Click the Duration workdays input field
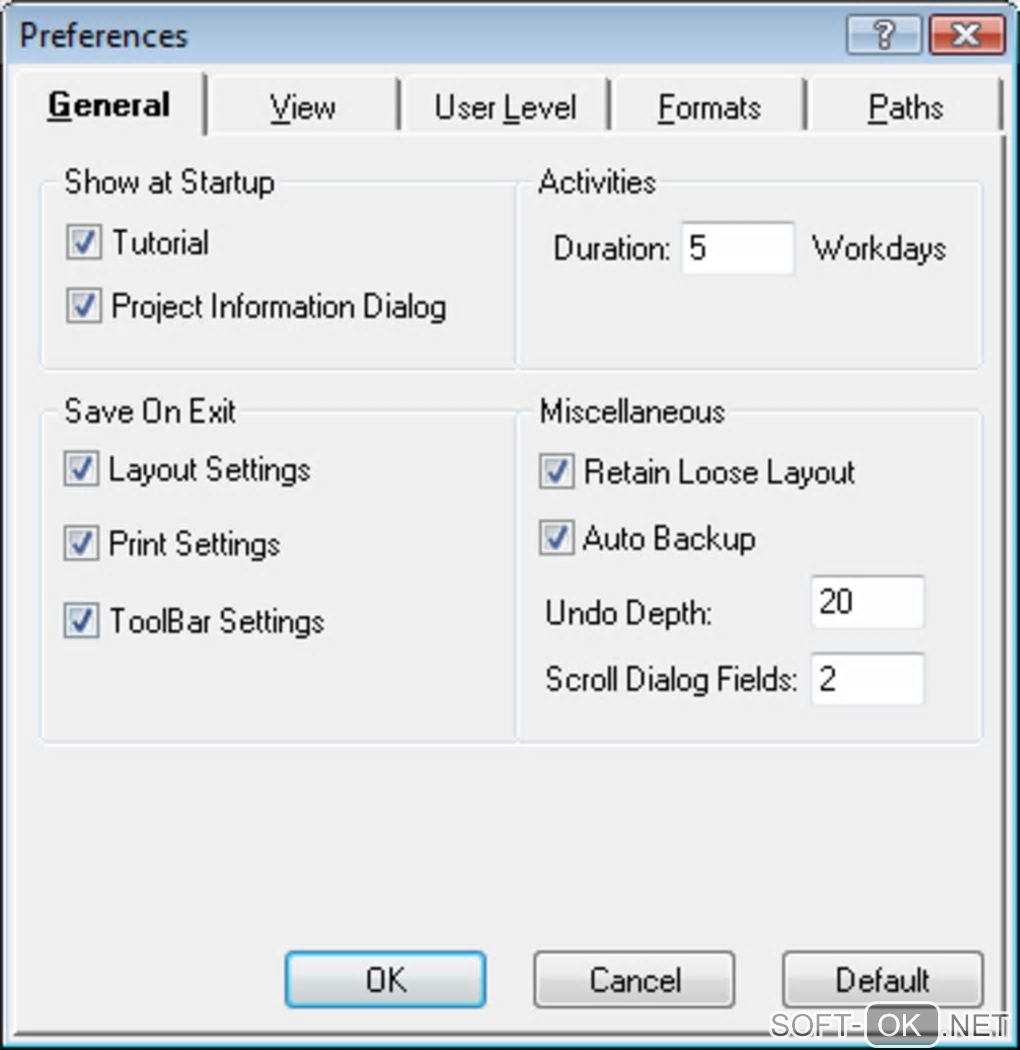Screen dimensions: 1020x1050 [x=738, y=248]
